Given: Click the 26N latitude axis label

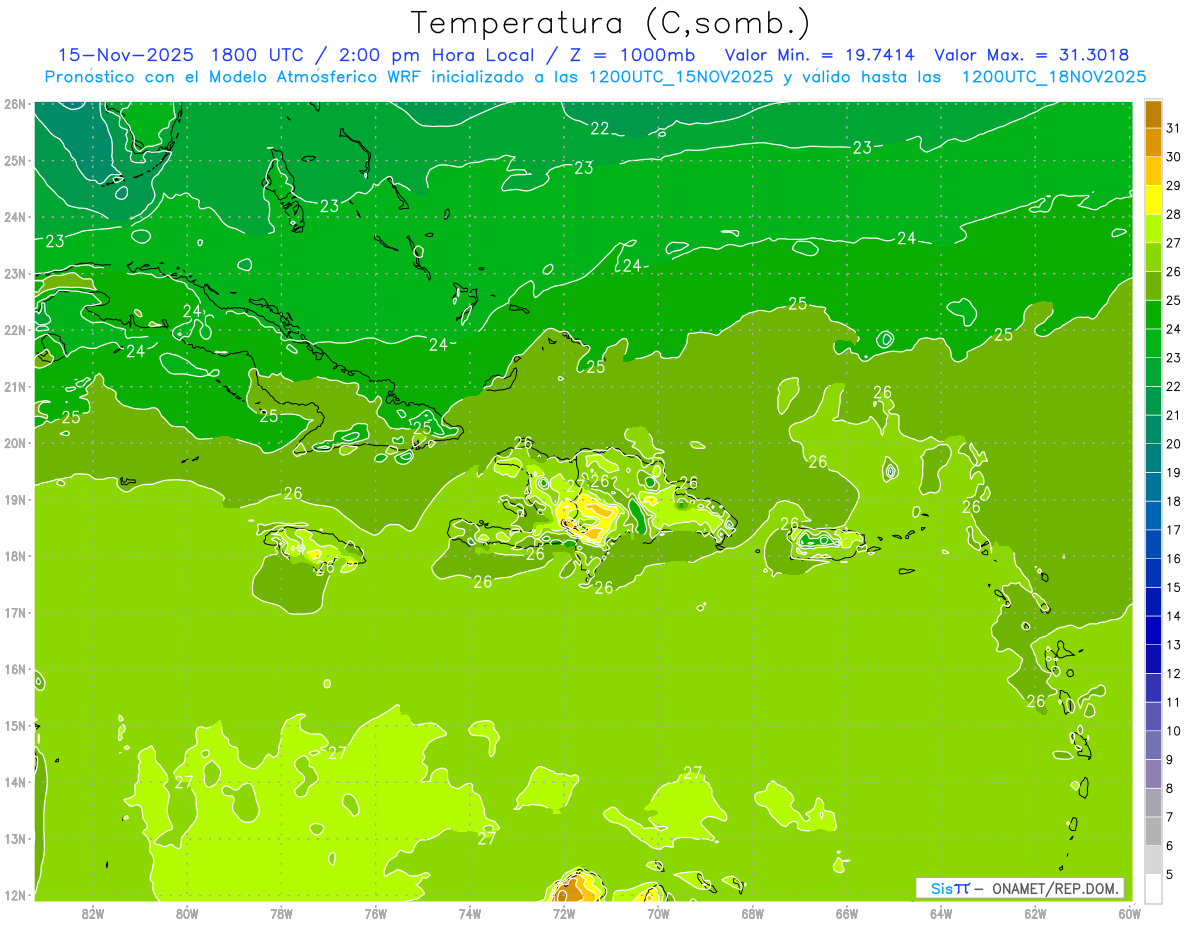Looking at the screenshot, I should (x=15, y=104).
